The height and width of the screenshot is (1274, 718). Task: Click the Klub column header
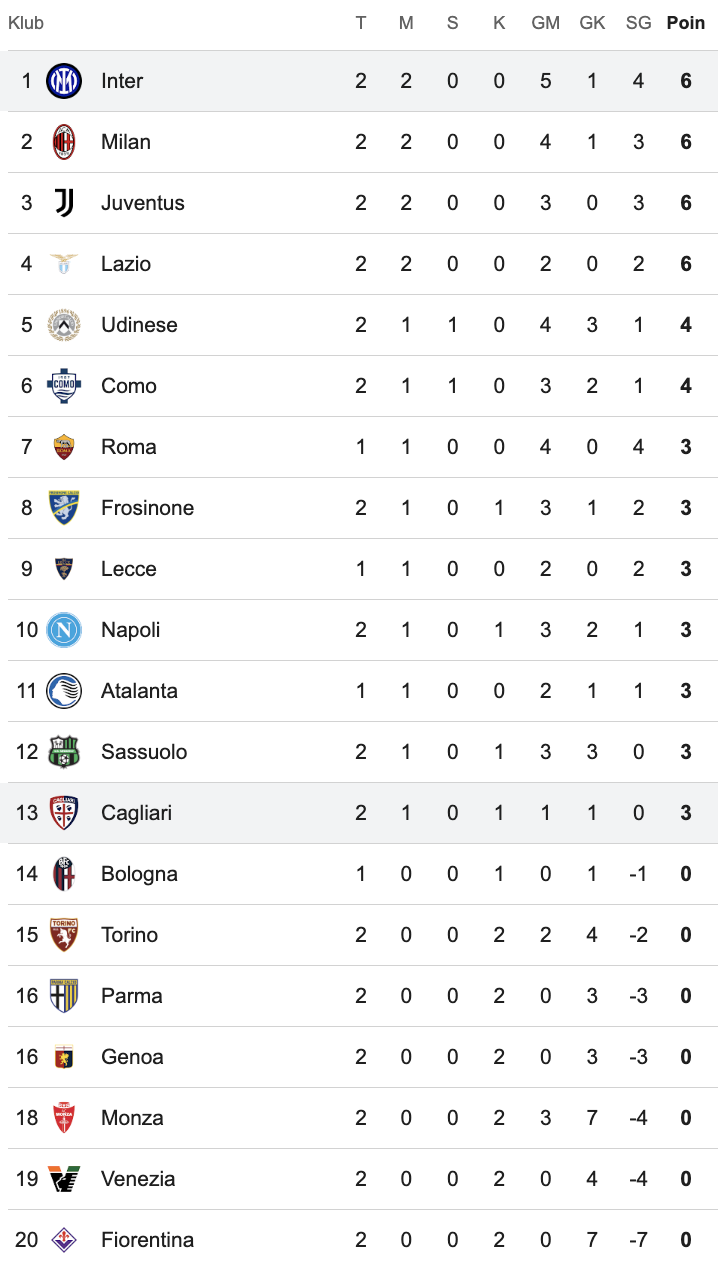26,23
